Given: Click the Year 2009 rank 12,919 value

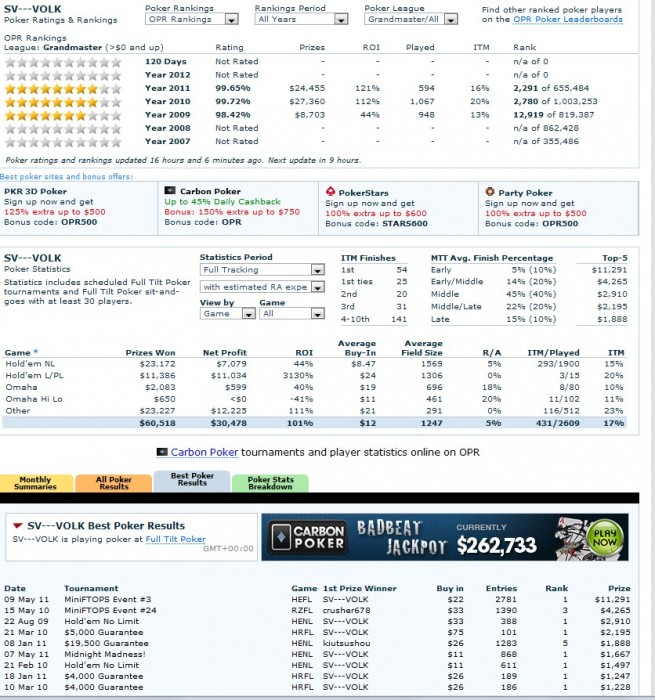Looking at the screenshot, I should coord(529,115).
